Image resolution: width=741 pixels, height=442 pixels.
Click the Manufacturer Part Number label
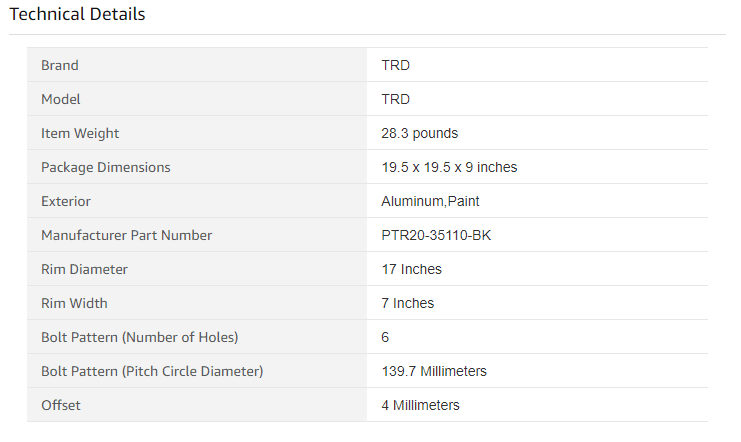tap(127, 235)
